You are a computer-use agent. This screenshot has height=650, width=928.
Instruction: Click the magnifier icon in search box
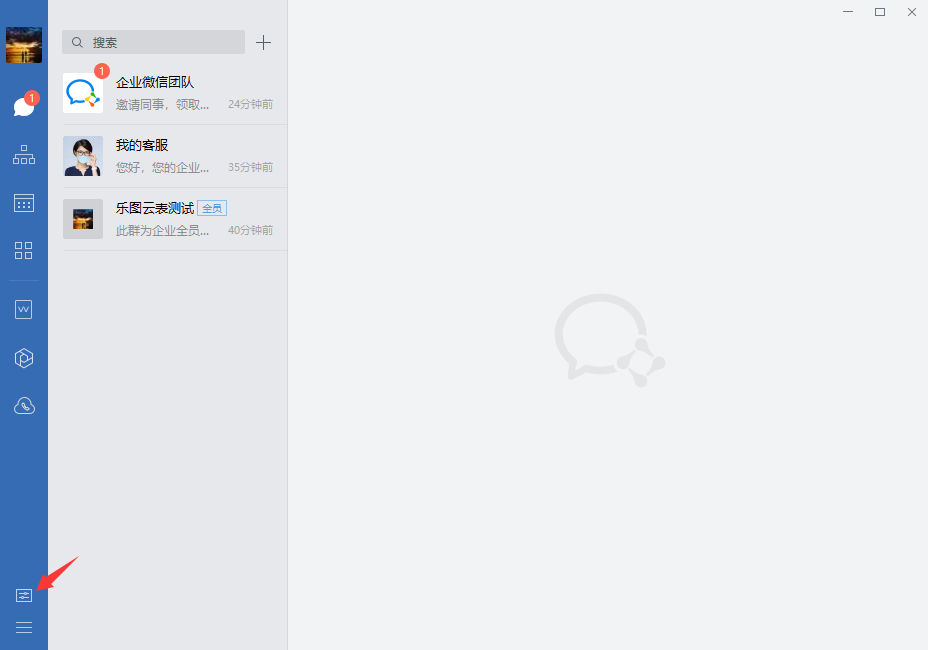[x=77, y=43]
